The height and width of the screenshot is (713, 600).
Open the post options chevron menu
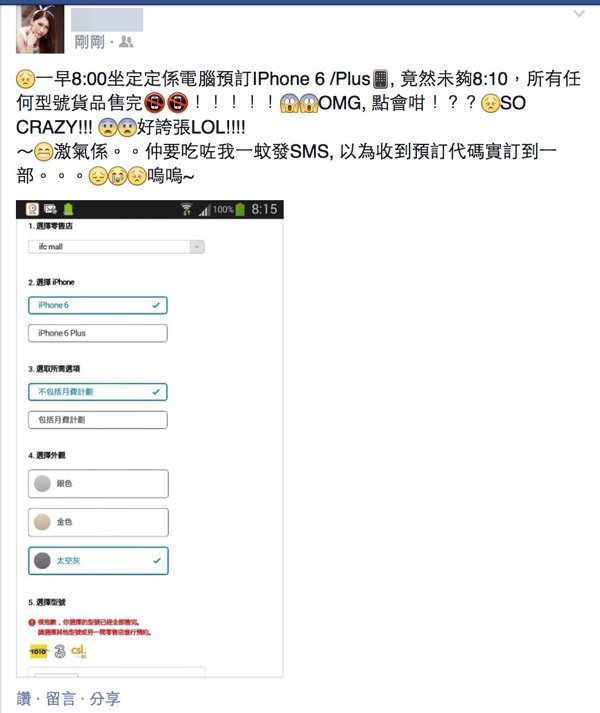[579, 14]
